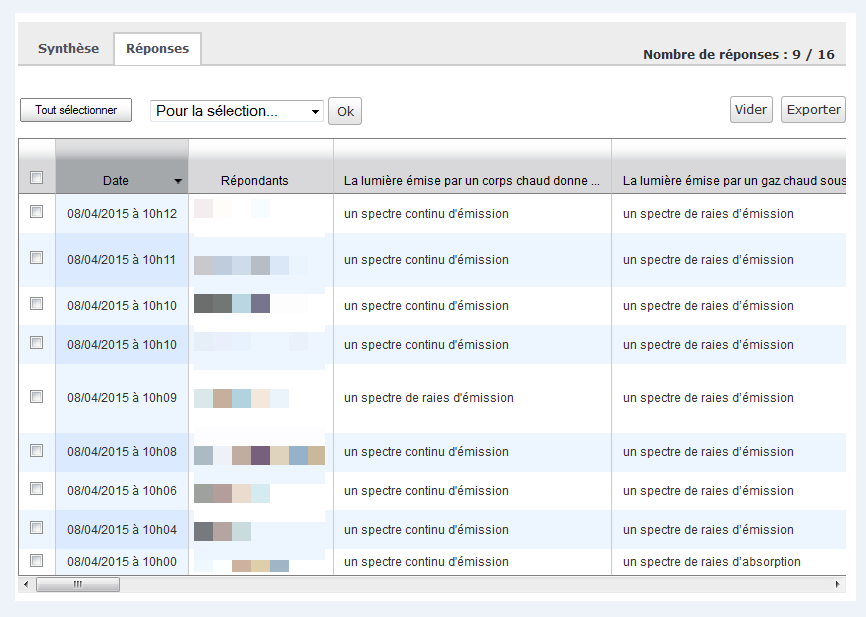
Task: Tick the checkbox for the 10h09 response
Action: pyautogui.click(x=37, y=397)
